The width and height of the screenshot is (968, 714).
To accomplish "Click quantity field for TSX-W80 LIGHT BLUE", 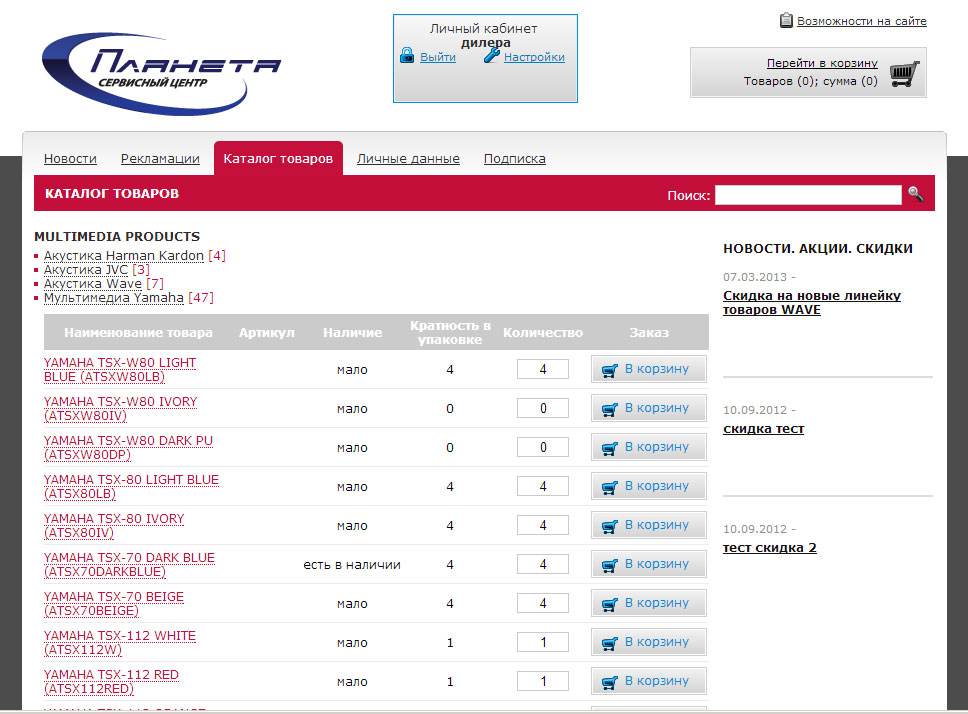I will 543,369.
